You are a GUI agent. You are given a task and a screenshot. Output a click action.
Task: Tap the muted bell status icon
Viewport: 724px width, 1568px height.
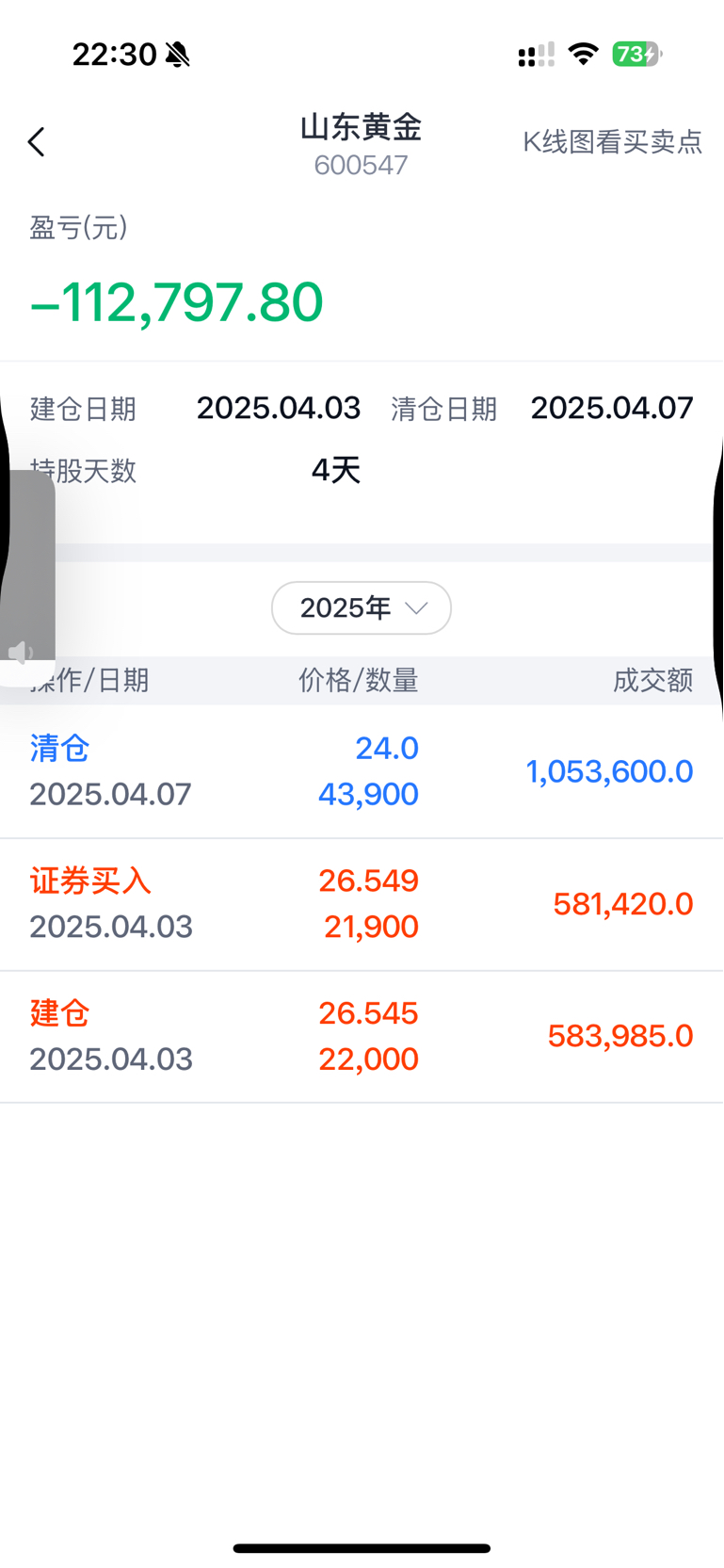[x=177, y=55]
